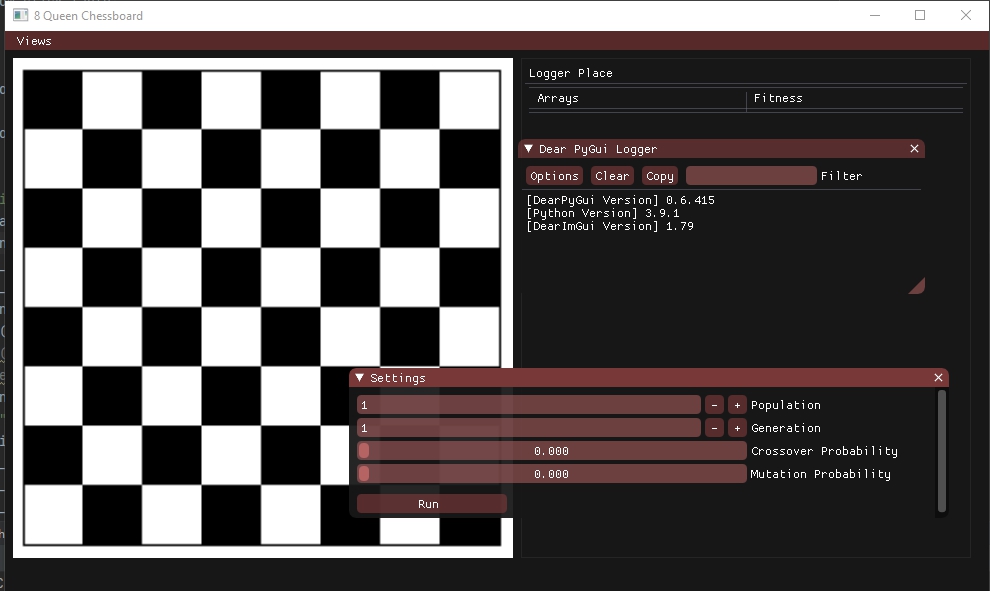
Task: Click the Crossover Probability slider
Action: coord(551,451)
